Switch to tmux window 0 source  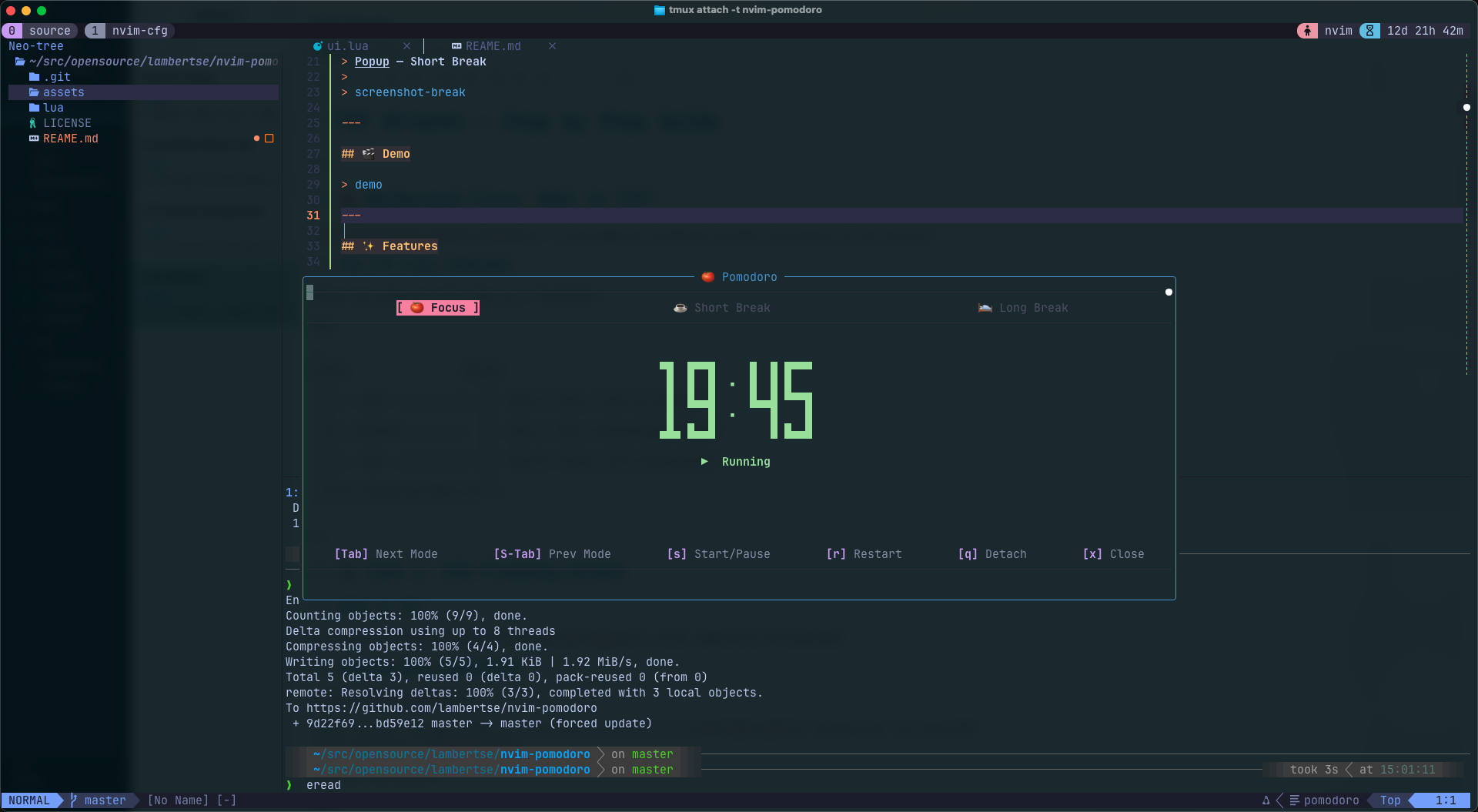(x=40, y=31)
